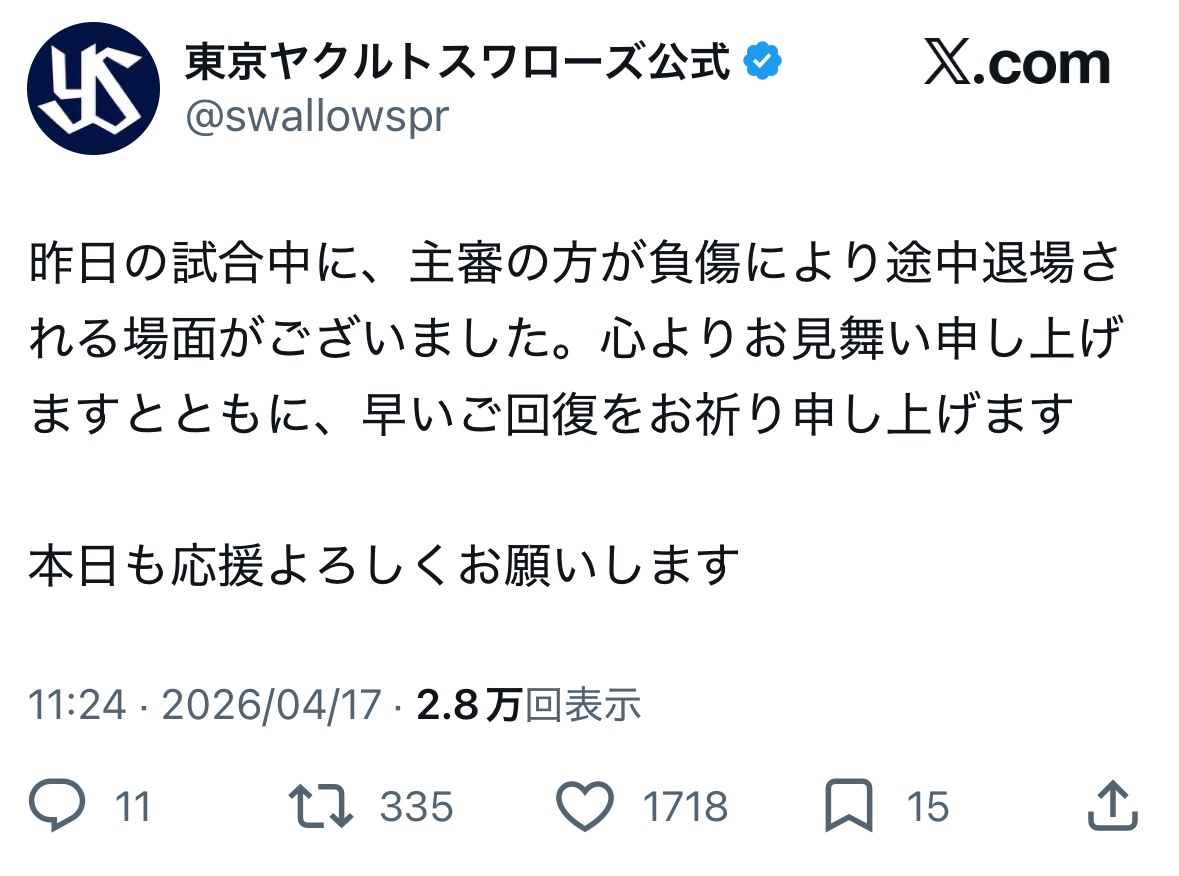Click the bookmark count 15
Screen dimensions: 1179x876
coord(927,807)
